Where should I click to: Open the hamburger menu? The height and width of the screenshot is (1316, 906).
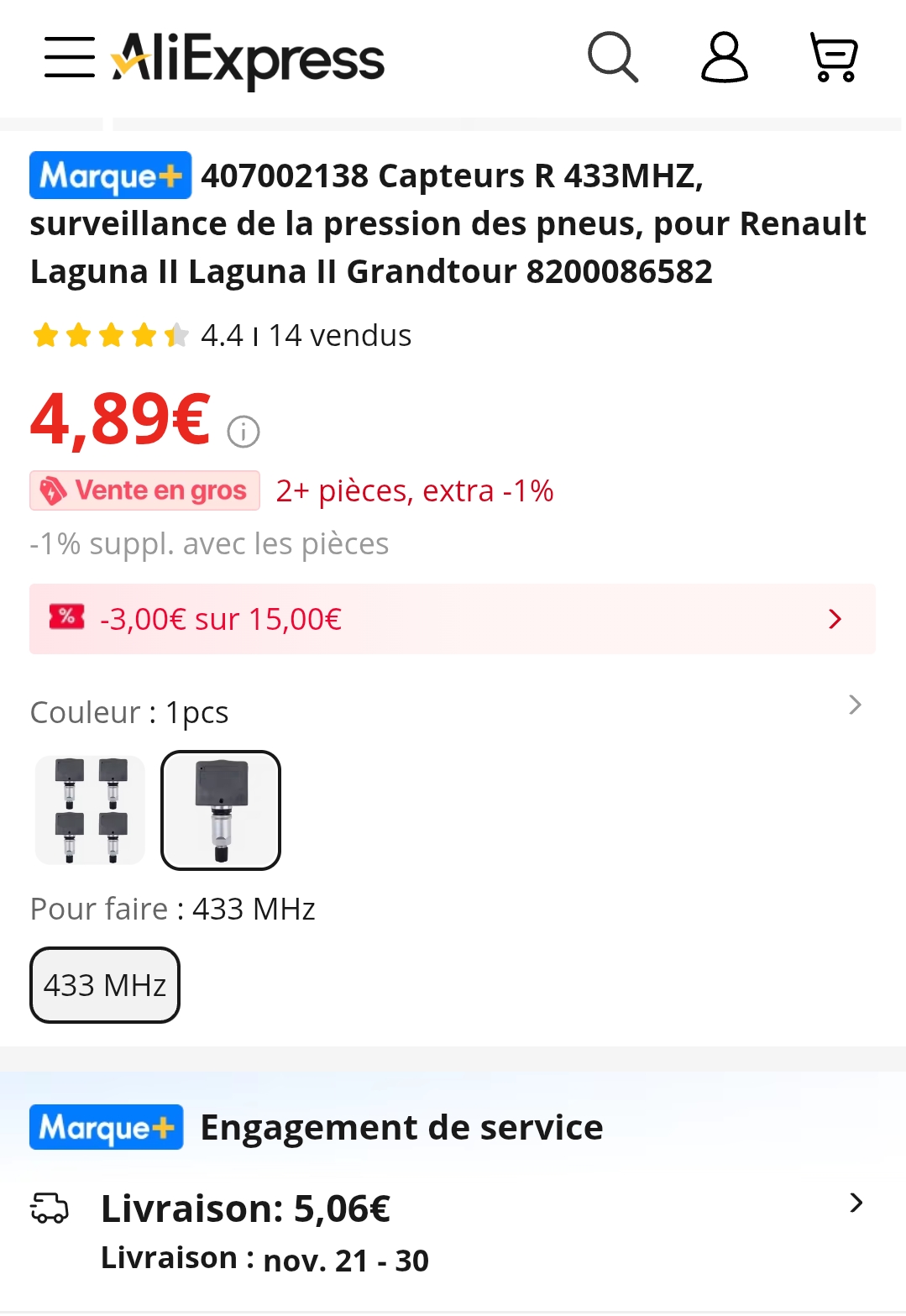pos(69,57)
